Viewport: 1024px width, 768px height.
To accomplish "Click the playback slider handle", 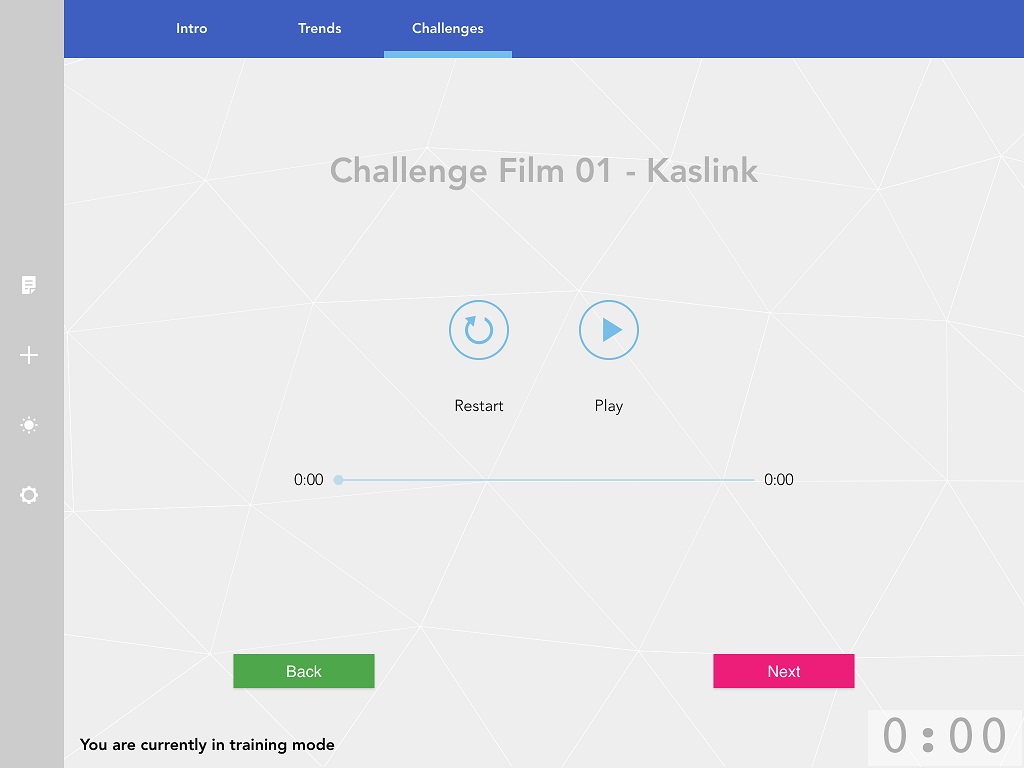I will (338, 480).
